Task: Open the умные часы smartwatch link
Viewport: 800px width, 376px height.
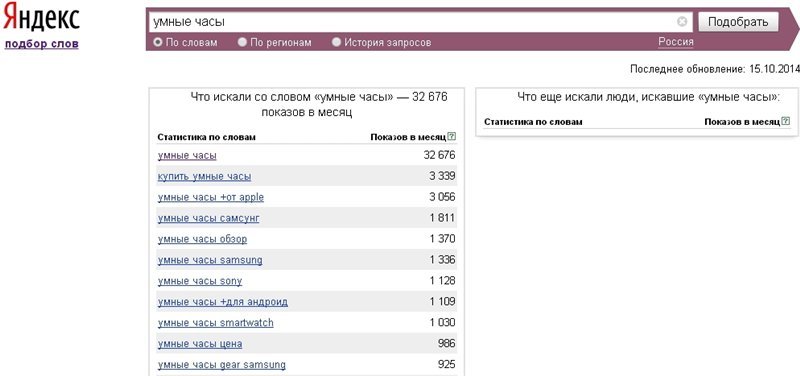Action: [x=216, y=323]
